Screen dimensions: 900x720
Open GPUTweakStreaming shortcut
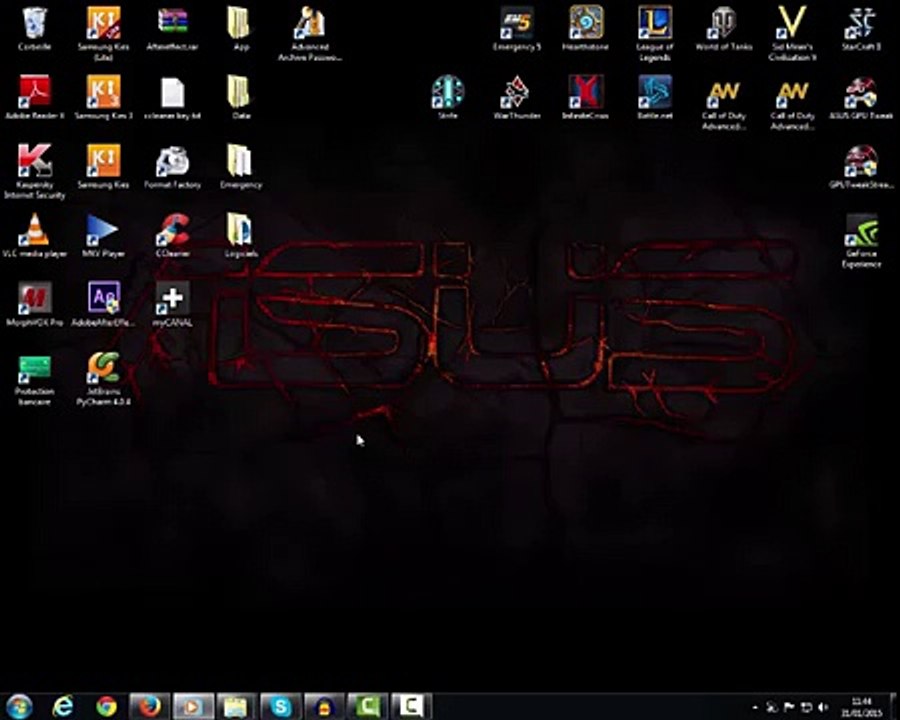click(x=861, y=167)
